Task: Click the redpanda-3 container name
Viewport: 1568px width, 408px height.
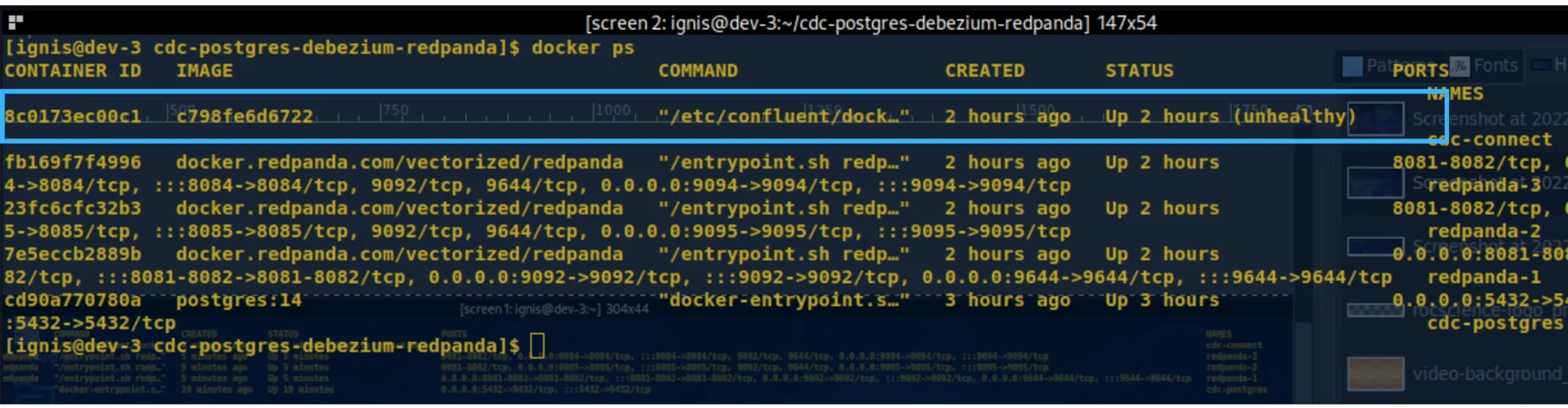Action: click(x=1484, y=185)
